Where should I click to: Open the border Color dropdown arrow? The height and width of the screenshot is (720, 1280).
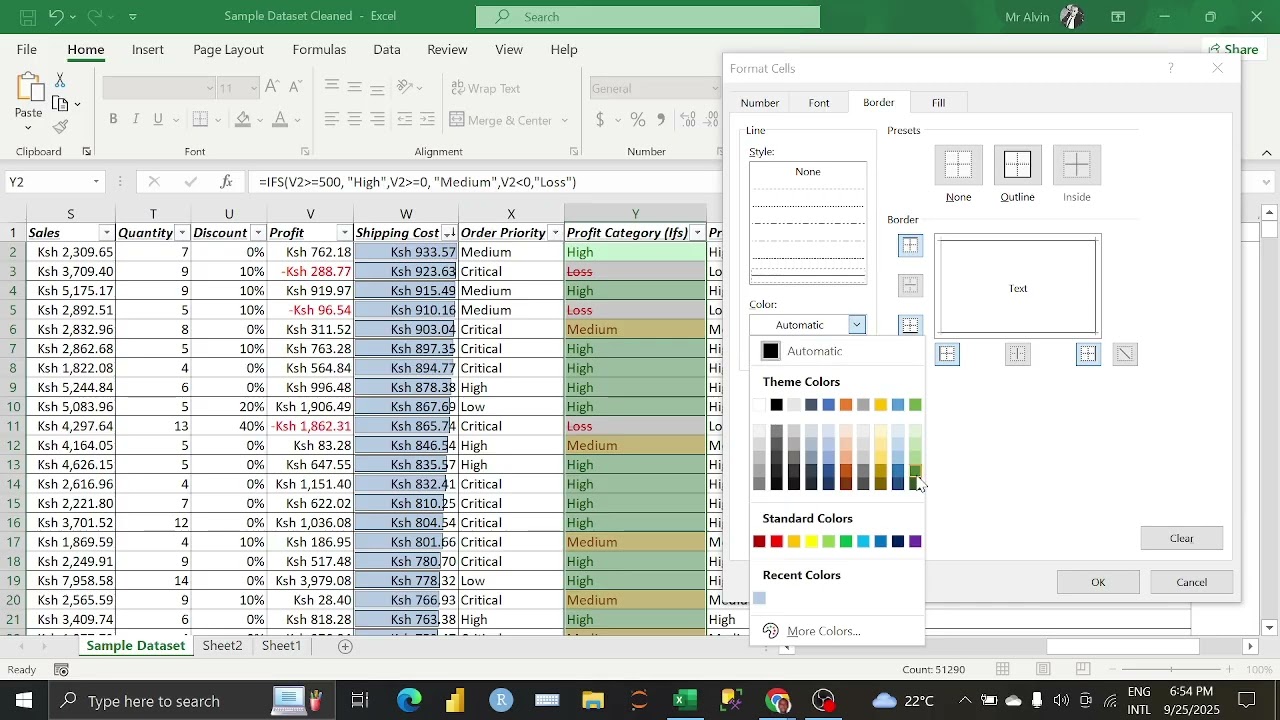coord(857,324)
